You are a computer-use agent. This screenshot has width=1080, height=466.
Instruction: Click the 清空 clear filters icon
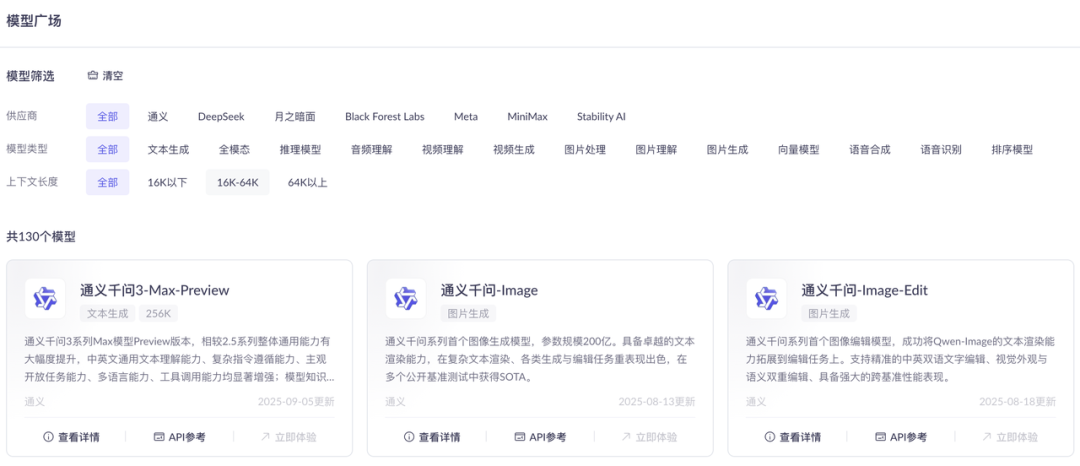[x=93, y=76]
